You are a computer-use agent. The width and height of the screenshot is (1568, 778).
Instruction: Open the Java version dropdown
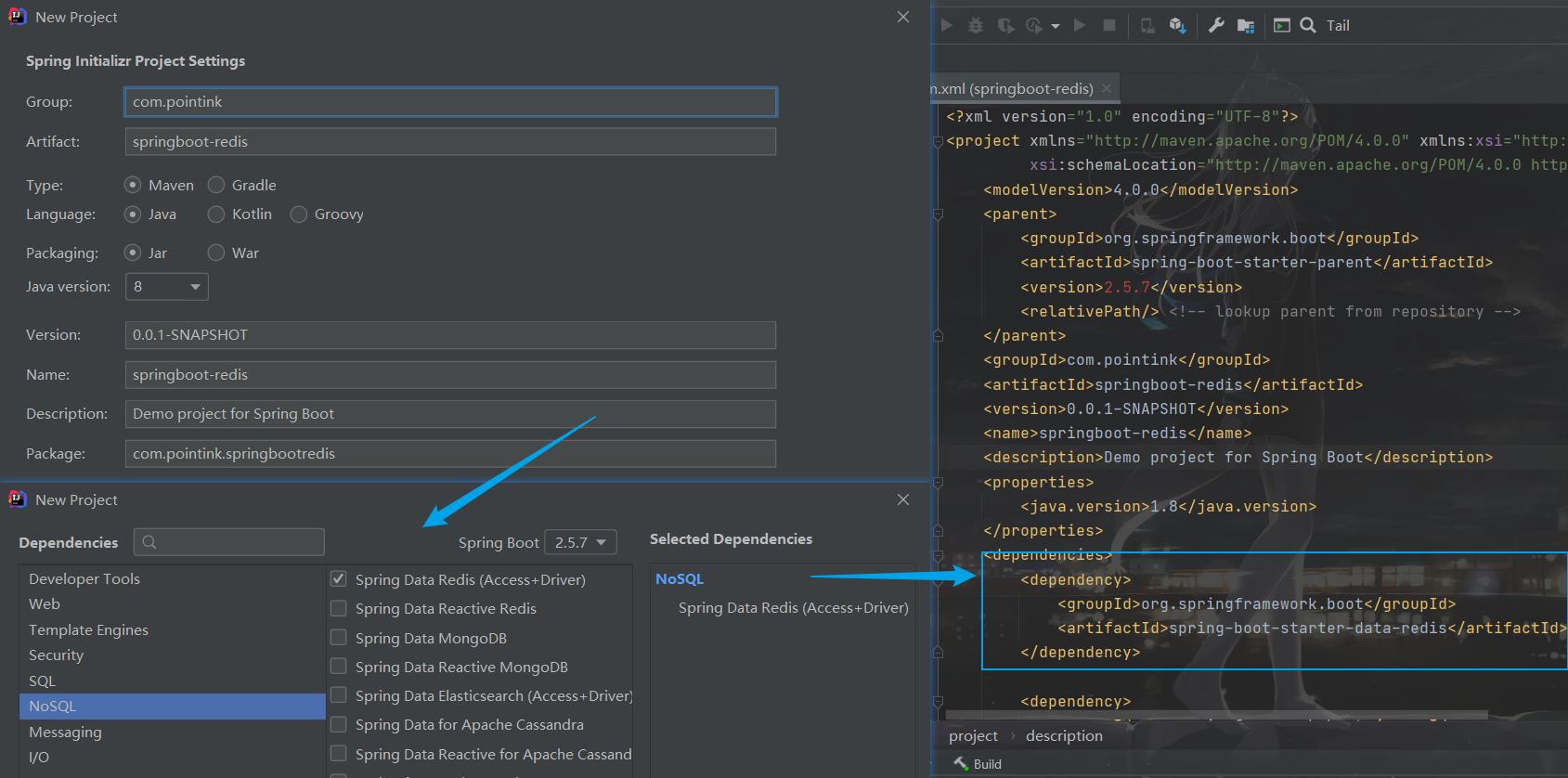167,287
